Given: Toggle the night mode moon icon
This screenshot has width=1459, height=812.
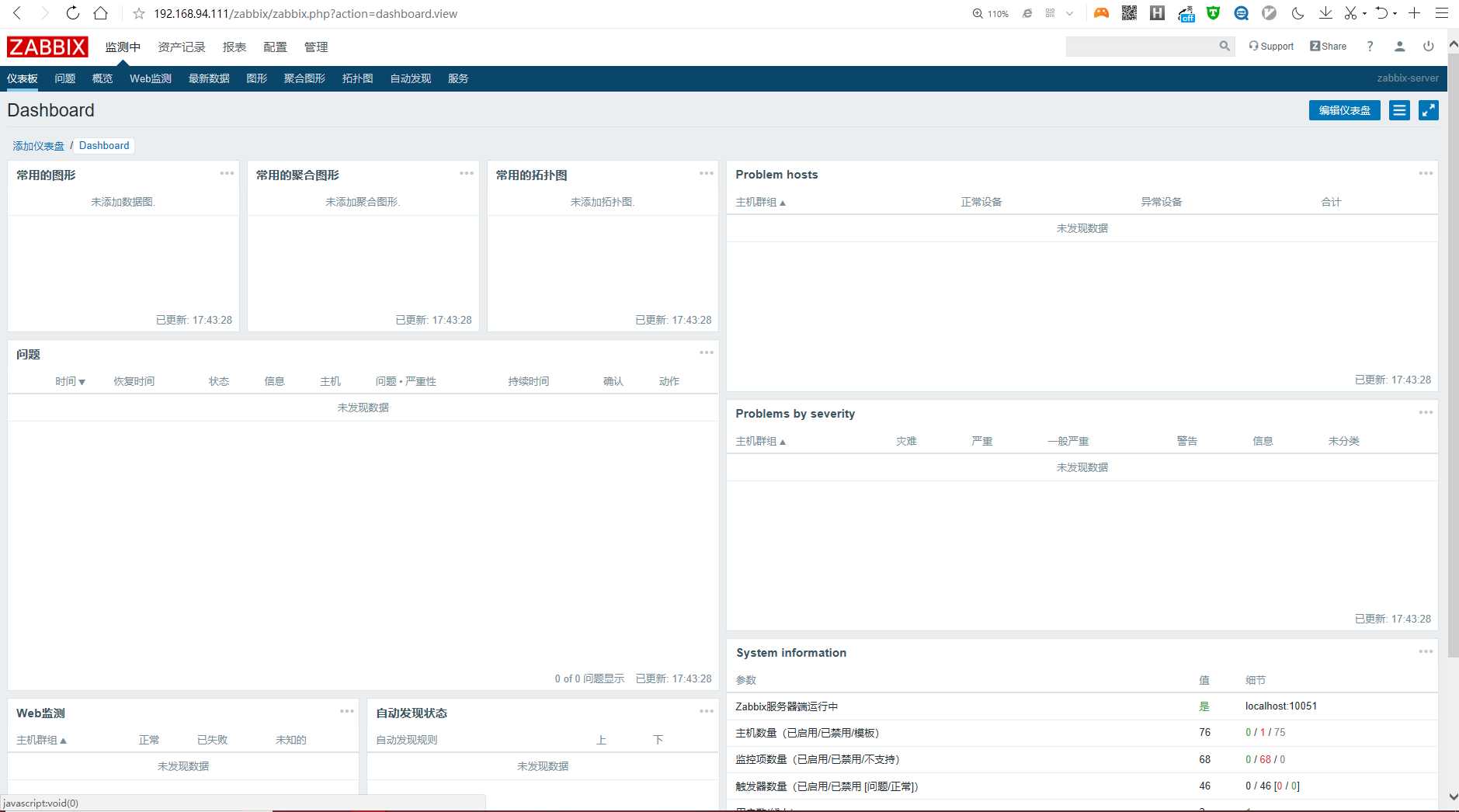Looking at the screenshot, I should click(x=1297, y=13).
